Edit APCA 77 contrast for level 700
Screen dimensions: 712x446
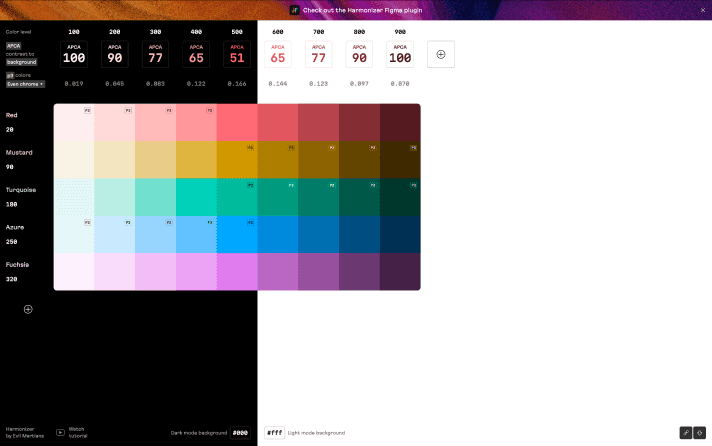[318, 55]
